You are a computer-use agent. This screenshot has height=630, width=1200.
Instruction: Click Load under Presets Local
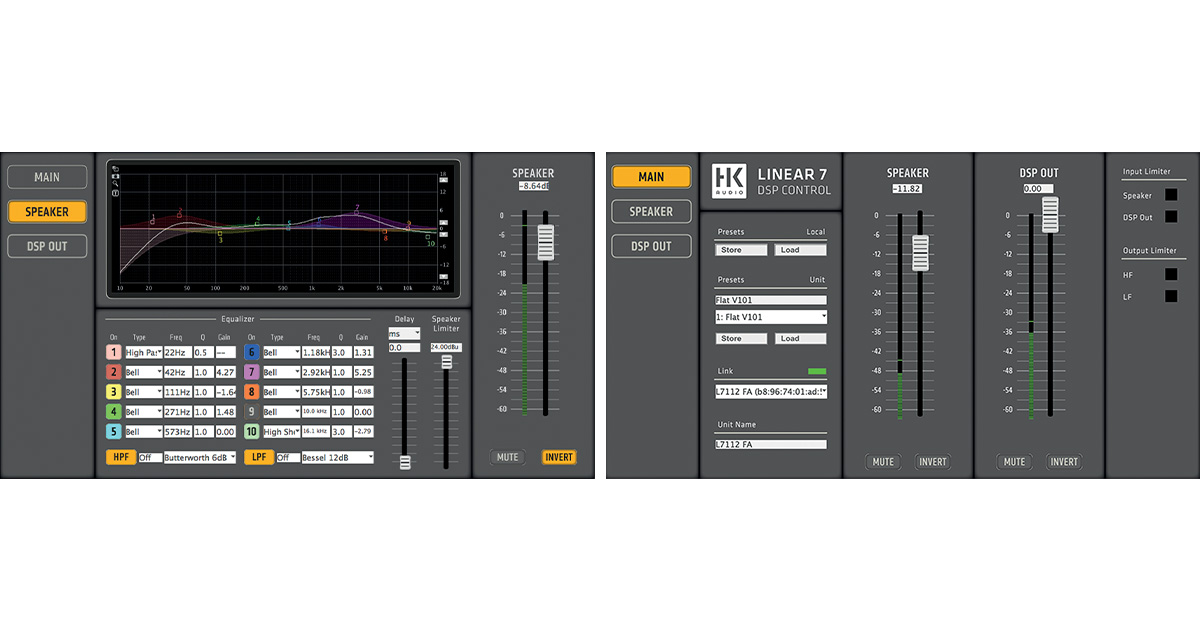pos(800,250)
